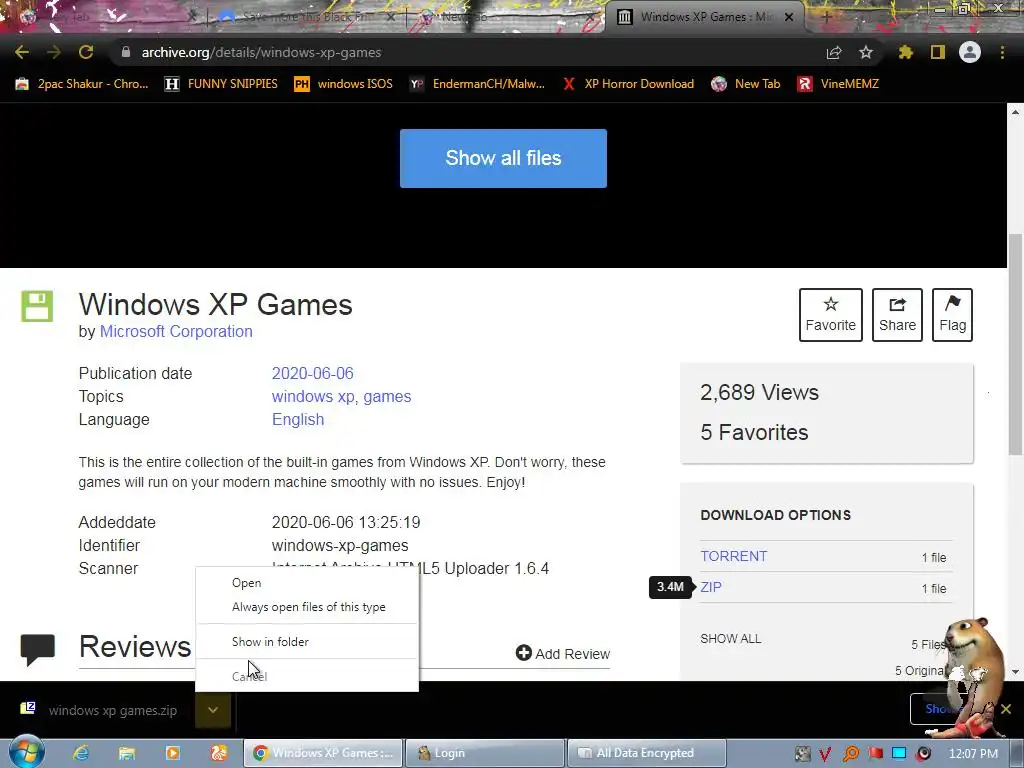Bookmark this page with the star icon
Image resolution: width=1024 pixels, height=768 pixels.
click(x=866, y=52)
